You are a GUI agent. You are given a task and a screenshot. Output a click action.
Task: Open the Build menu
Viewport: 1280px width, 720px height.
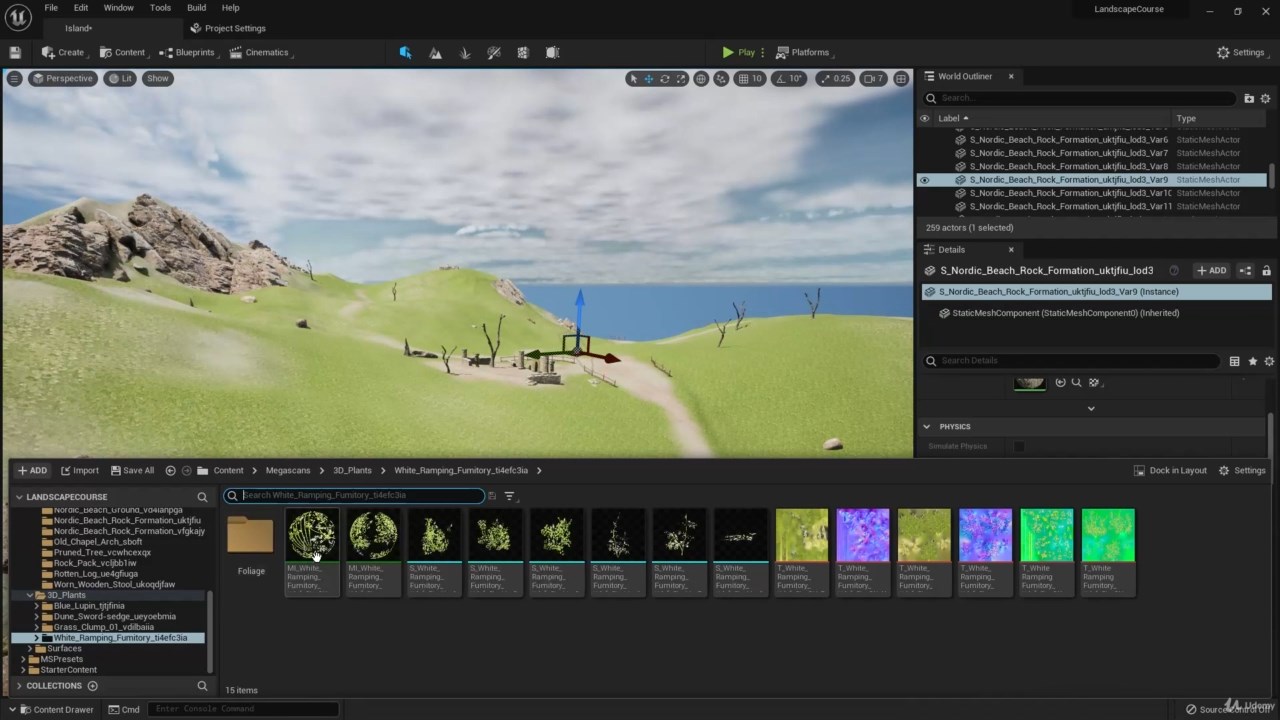[x=196, y=8]
